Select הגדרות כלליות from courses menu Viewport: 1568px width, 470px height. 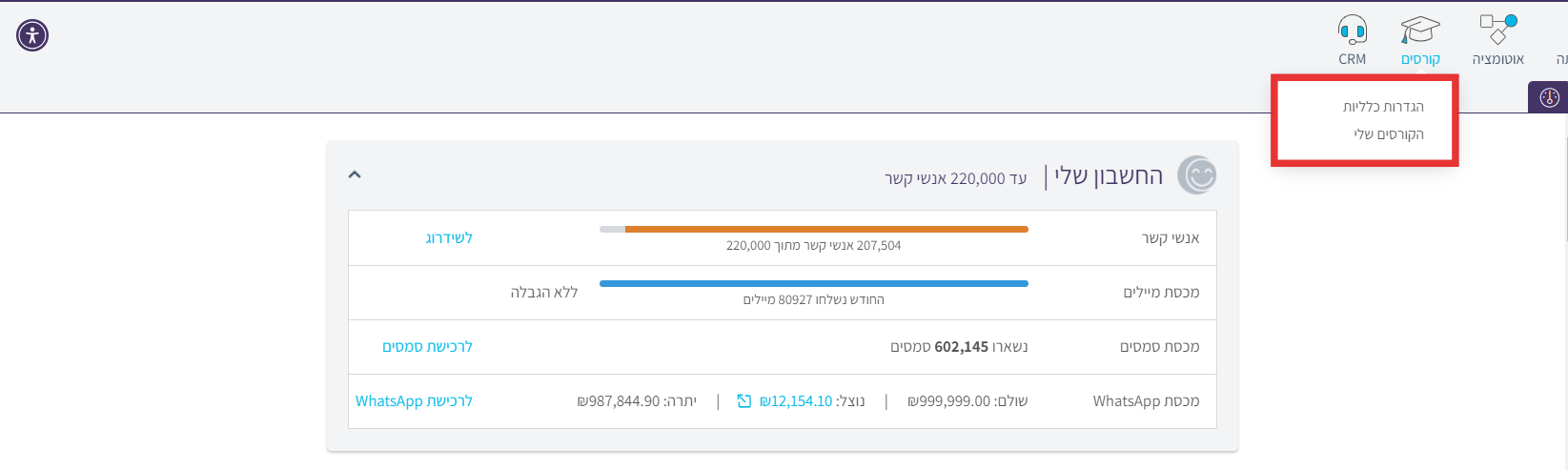1383,107
